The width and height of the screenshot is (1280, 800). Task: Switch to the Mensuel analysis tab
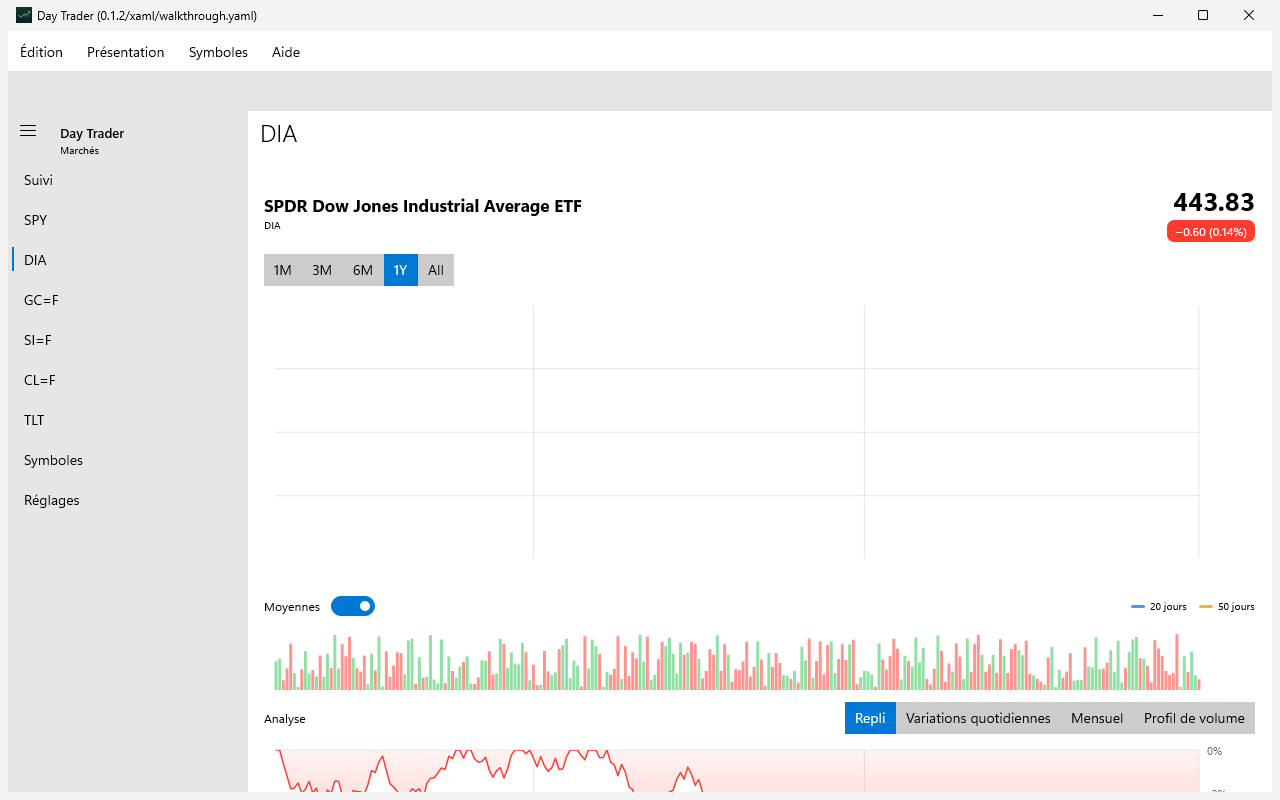click(1097, 718)
